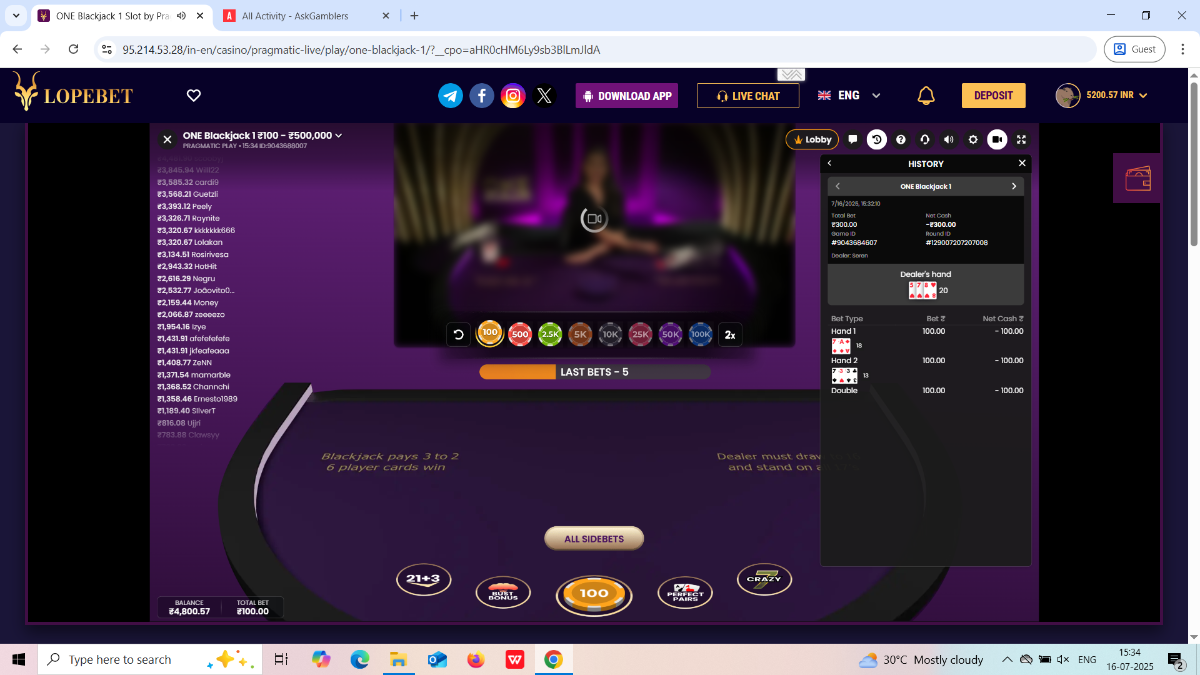This screenshot has width=1200, height=675.
Task: Open the Facebook link
Action: pos(482,95)
